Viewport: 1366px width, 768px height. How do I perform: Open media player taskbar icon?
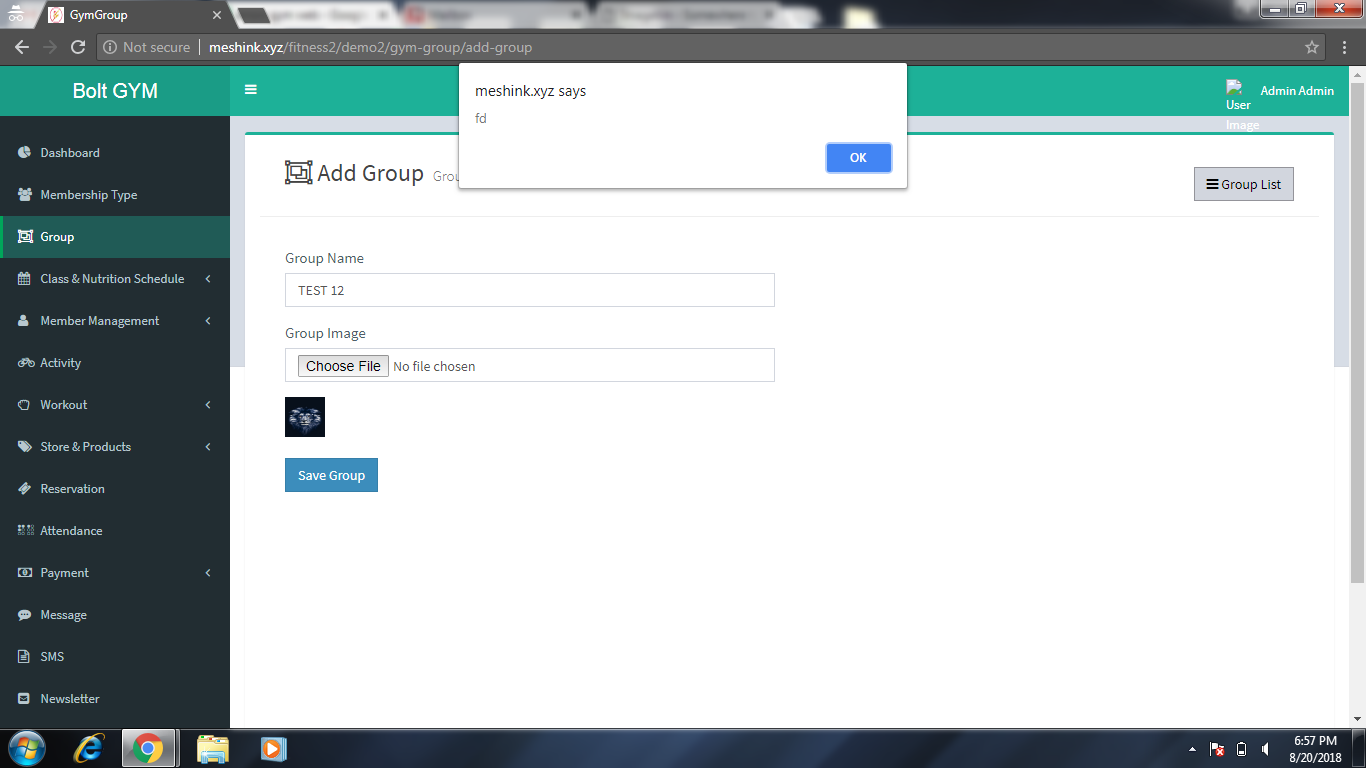(273, 748)
